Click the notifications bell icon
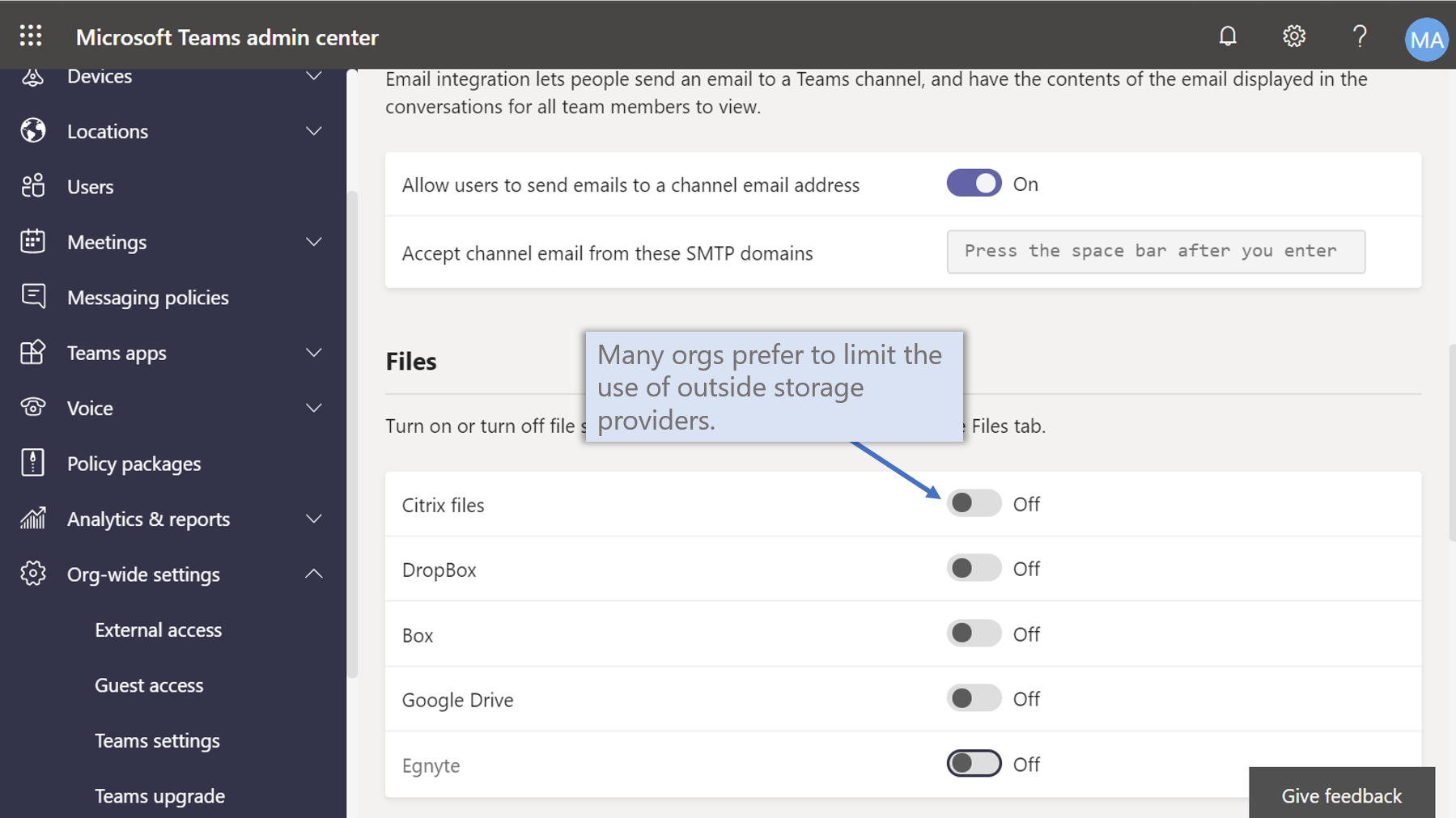Viewport: 1456px width, 818px height. (x=1228, y=36)
